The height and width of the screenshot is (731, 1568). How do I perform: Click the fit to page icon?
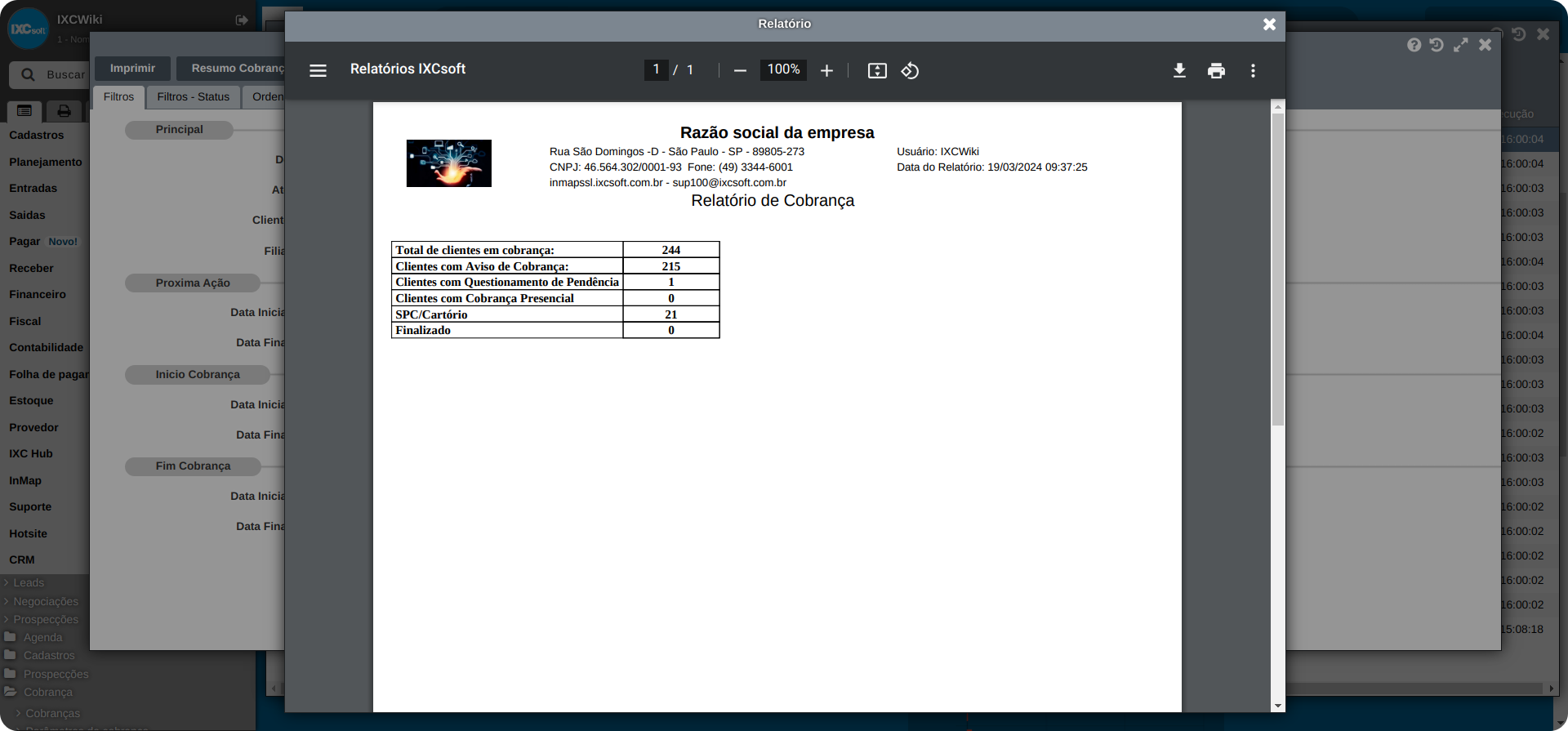click(x=877, y=70)
